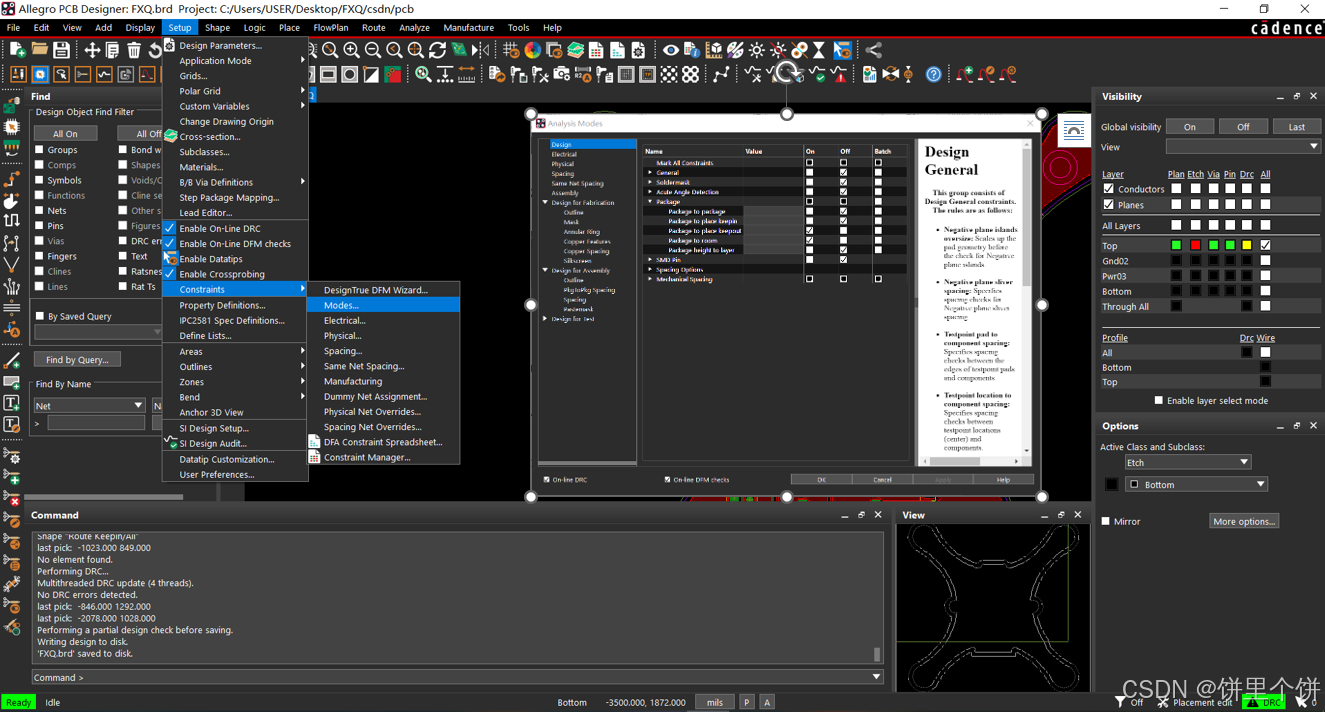Screen dimensions: 1325x712
Task: Open the Route menu in menu bar
Action: (x=373, y=28)
